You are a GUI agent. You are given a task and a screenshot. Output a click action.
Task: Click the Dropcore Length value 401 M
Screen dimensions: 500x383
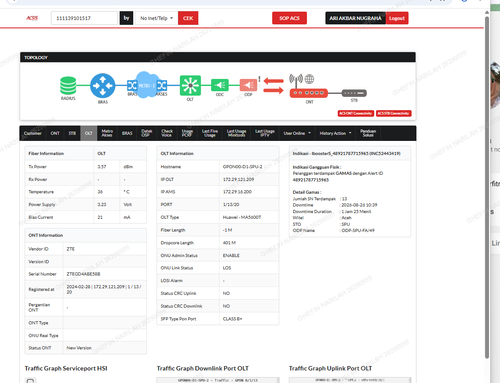229,243
